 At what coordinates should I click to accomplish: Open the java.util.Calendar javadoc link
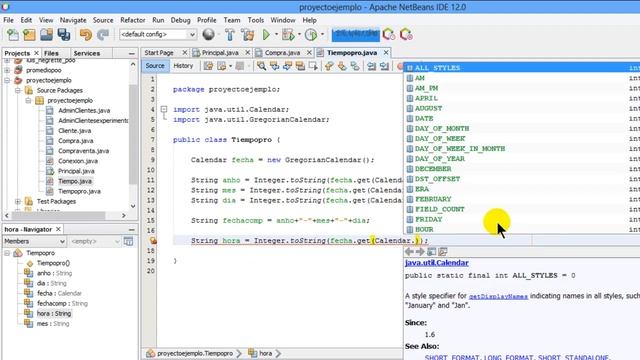[437, 263]
